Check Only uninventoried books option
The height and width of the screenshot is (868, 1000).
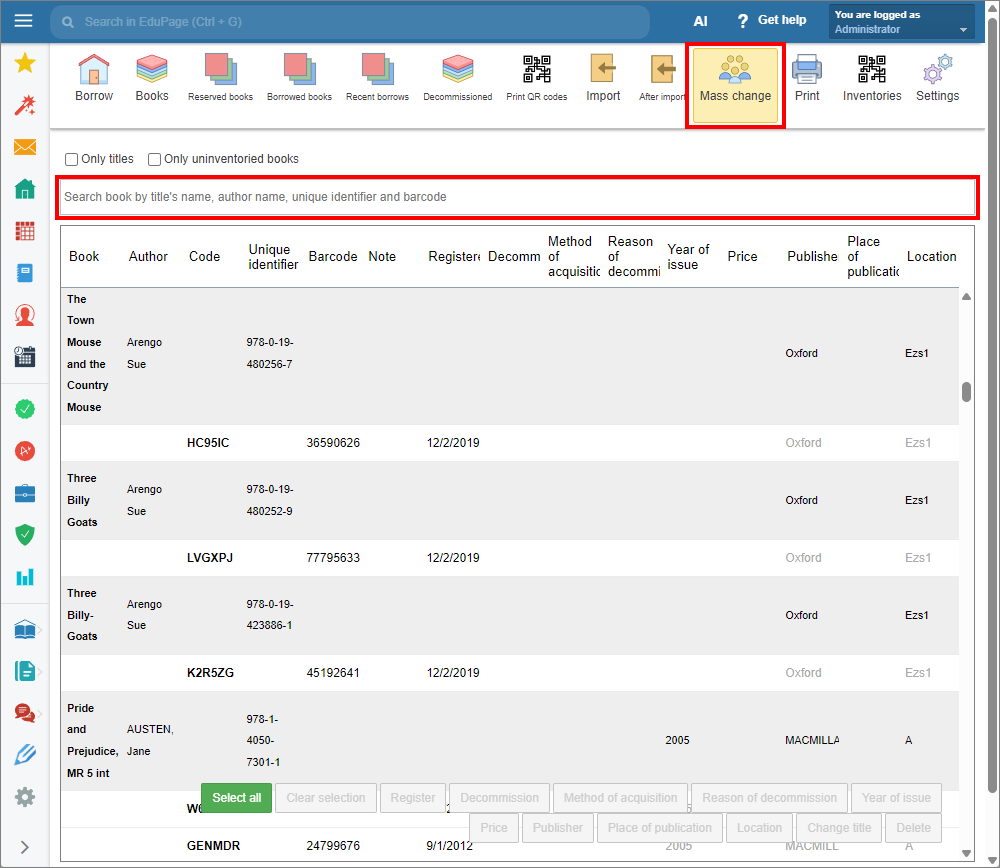click(x=155, y=159)
